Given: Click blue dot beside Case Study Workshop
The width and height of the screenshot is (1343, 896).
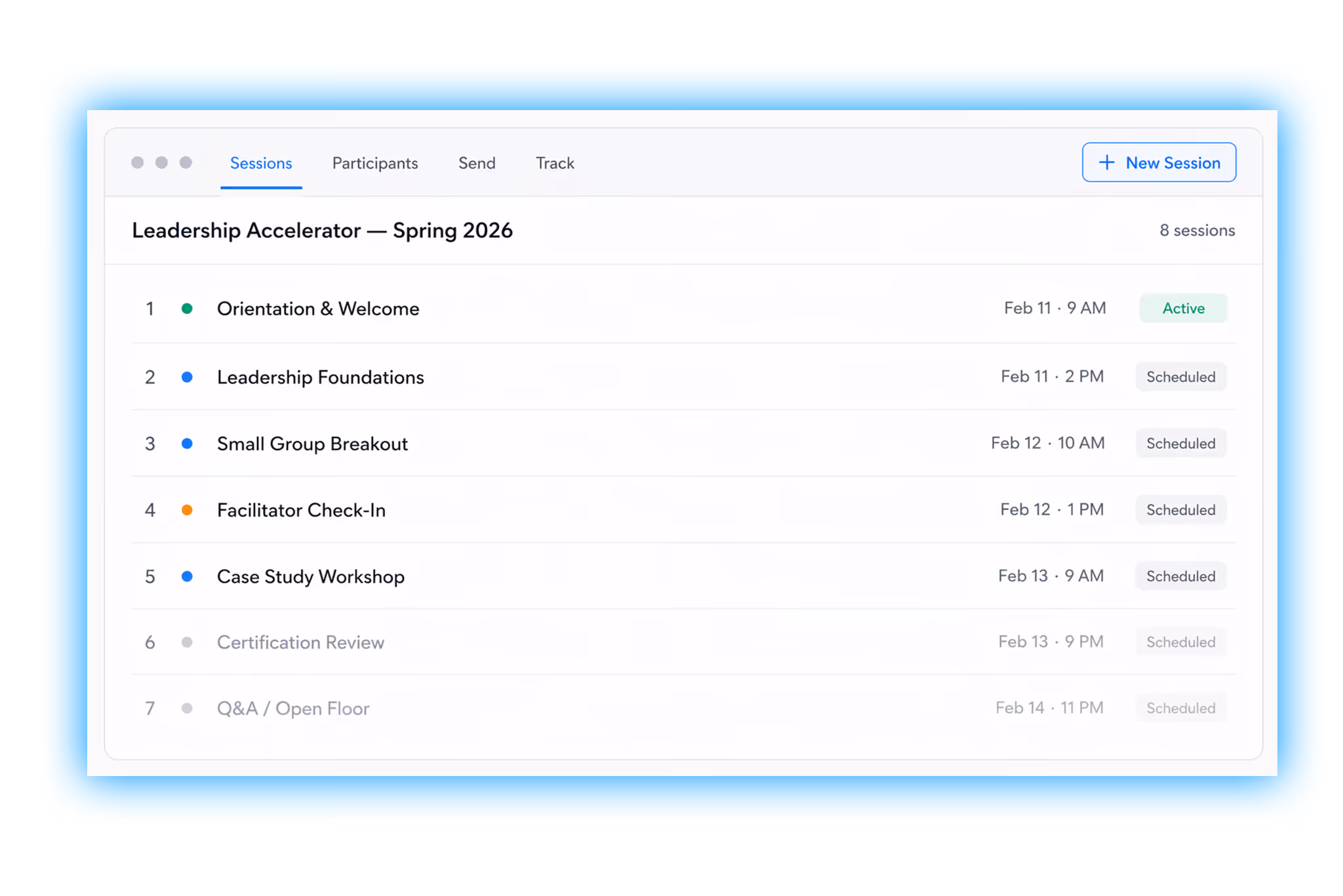Looking at the screenshot, I should 187,576.
